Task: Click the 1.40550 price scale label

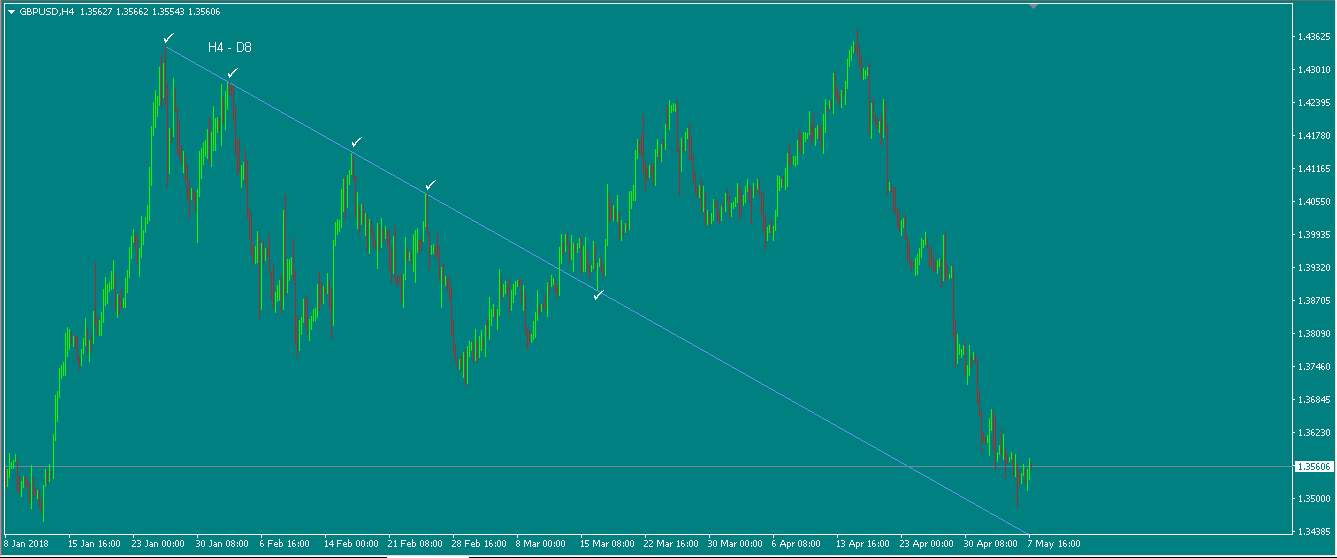Action: pos(1313,202)
